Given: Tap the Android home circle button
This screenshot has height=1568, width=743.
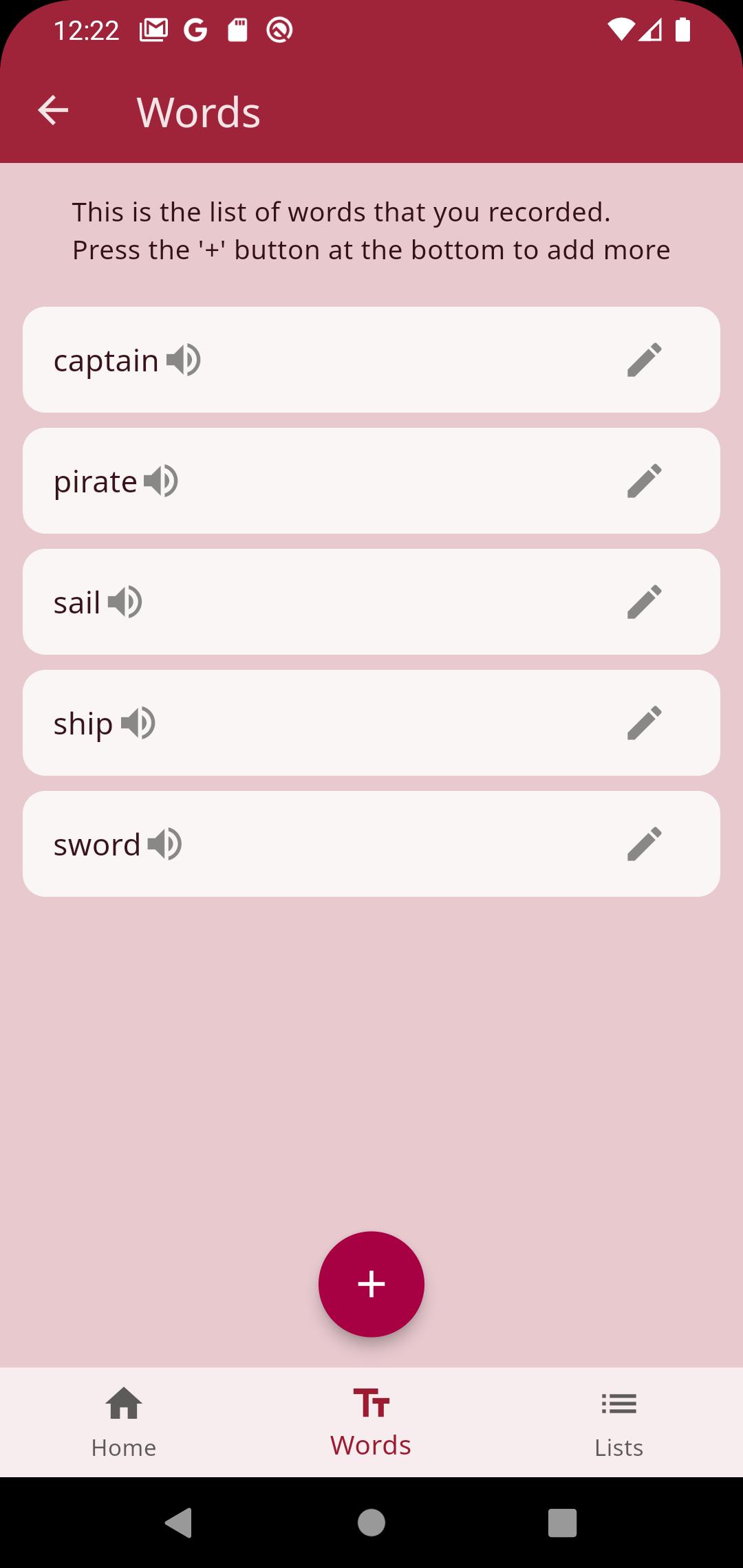Looking at the screenshot, I should point(371,1523).
